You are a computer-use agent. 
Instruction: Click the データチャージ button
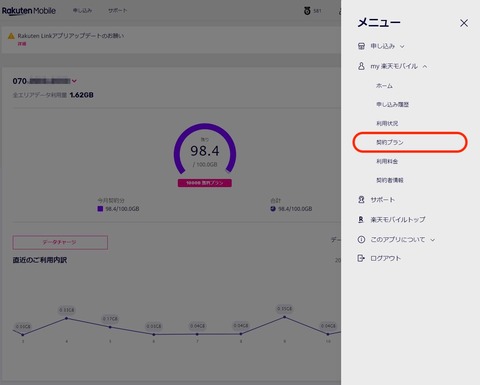[x=60, y=242]
